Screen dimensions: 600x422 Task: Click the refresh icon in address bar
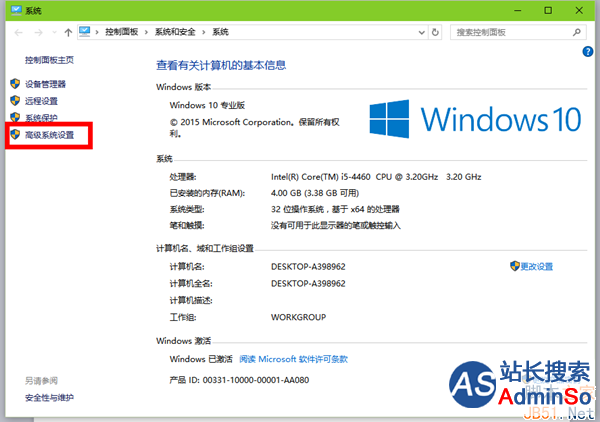pyautogui.click(x=437, y=33)
